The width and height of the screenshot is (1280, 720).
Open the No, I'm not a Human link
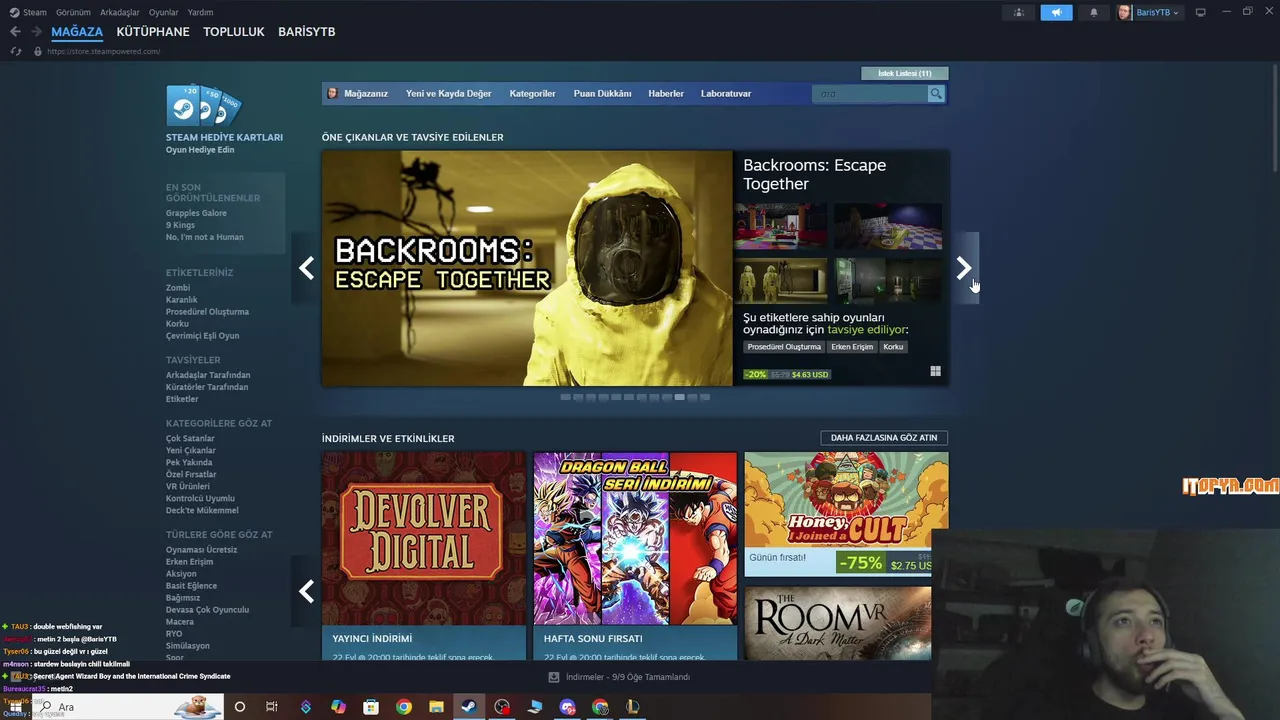point(204,237)
